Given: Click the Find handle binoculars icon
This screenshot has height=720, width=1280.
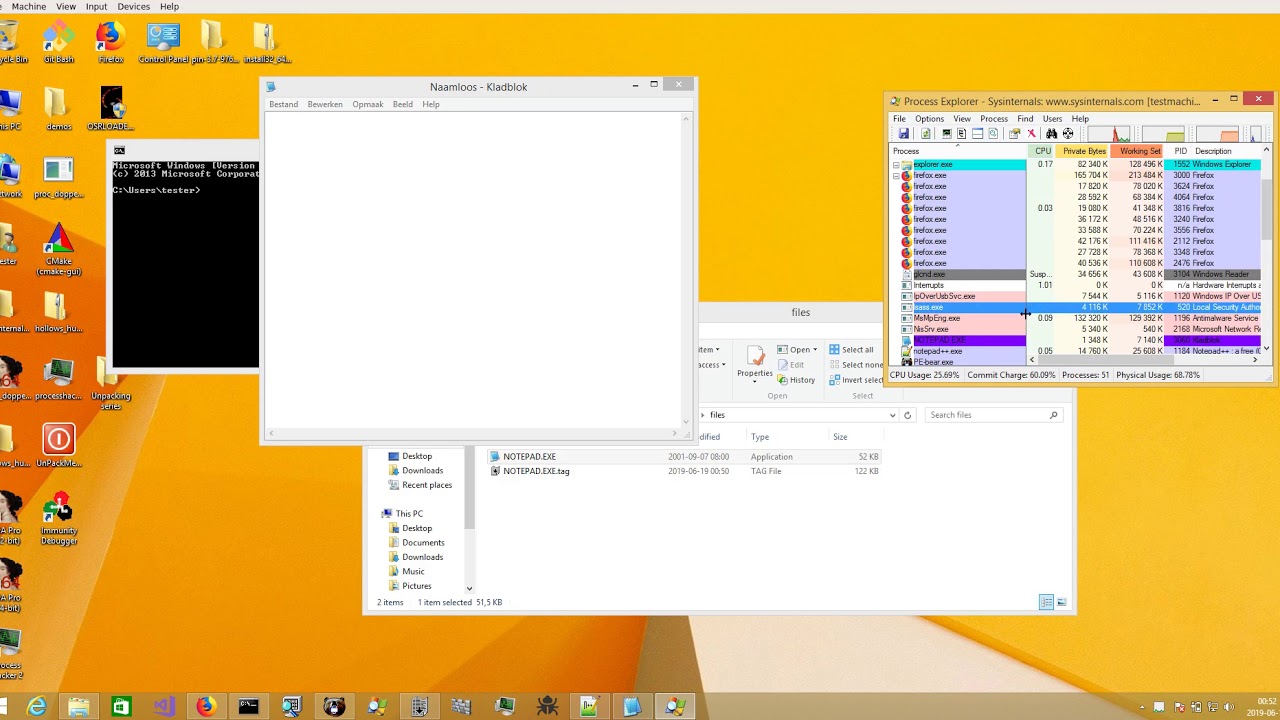Looking at the screenshot, I should click(x=1052, y=134).
